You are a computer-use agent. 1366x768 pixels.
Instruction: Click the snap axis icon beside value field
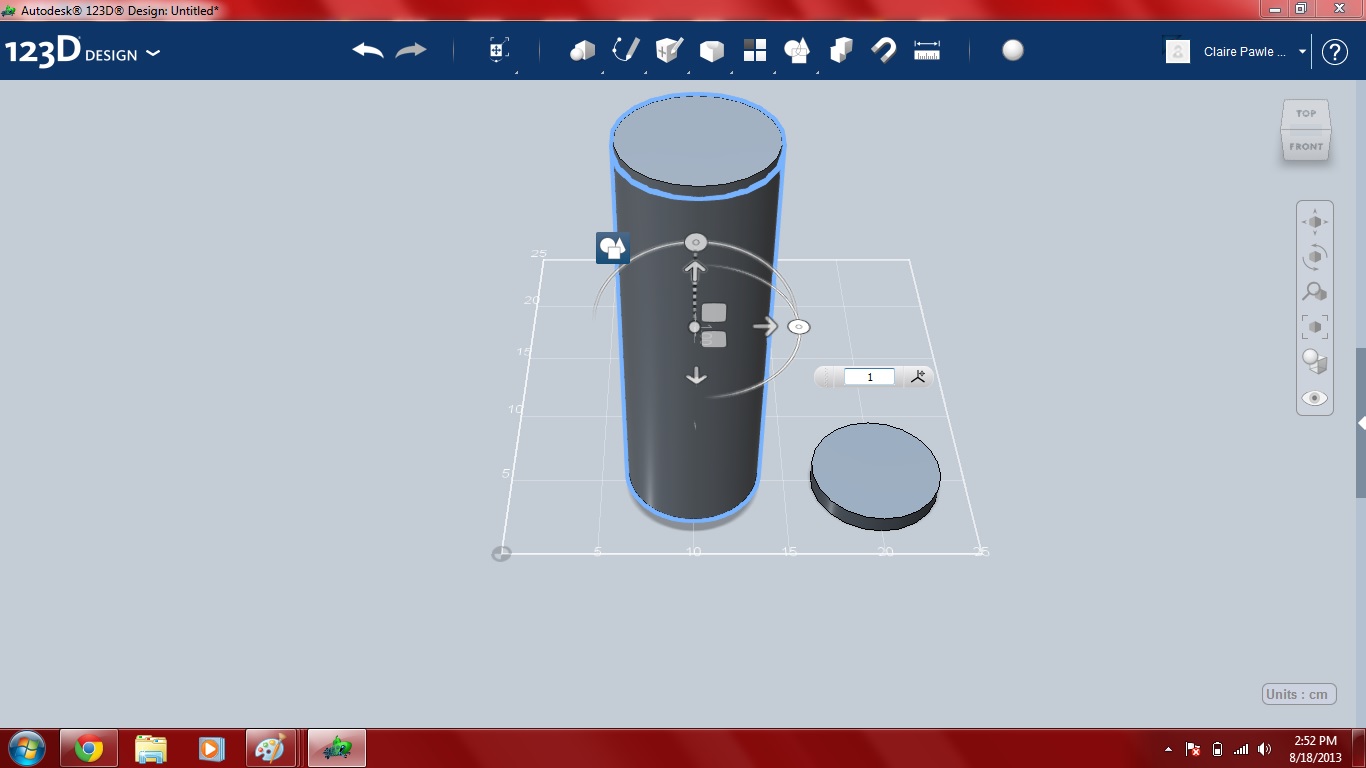point(919,377)
